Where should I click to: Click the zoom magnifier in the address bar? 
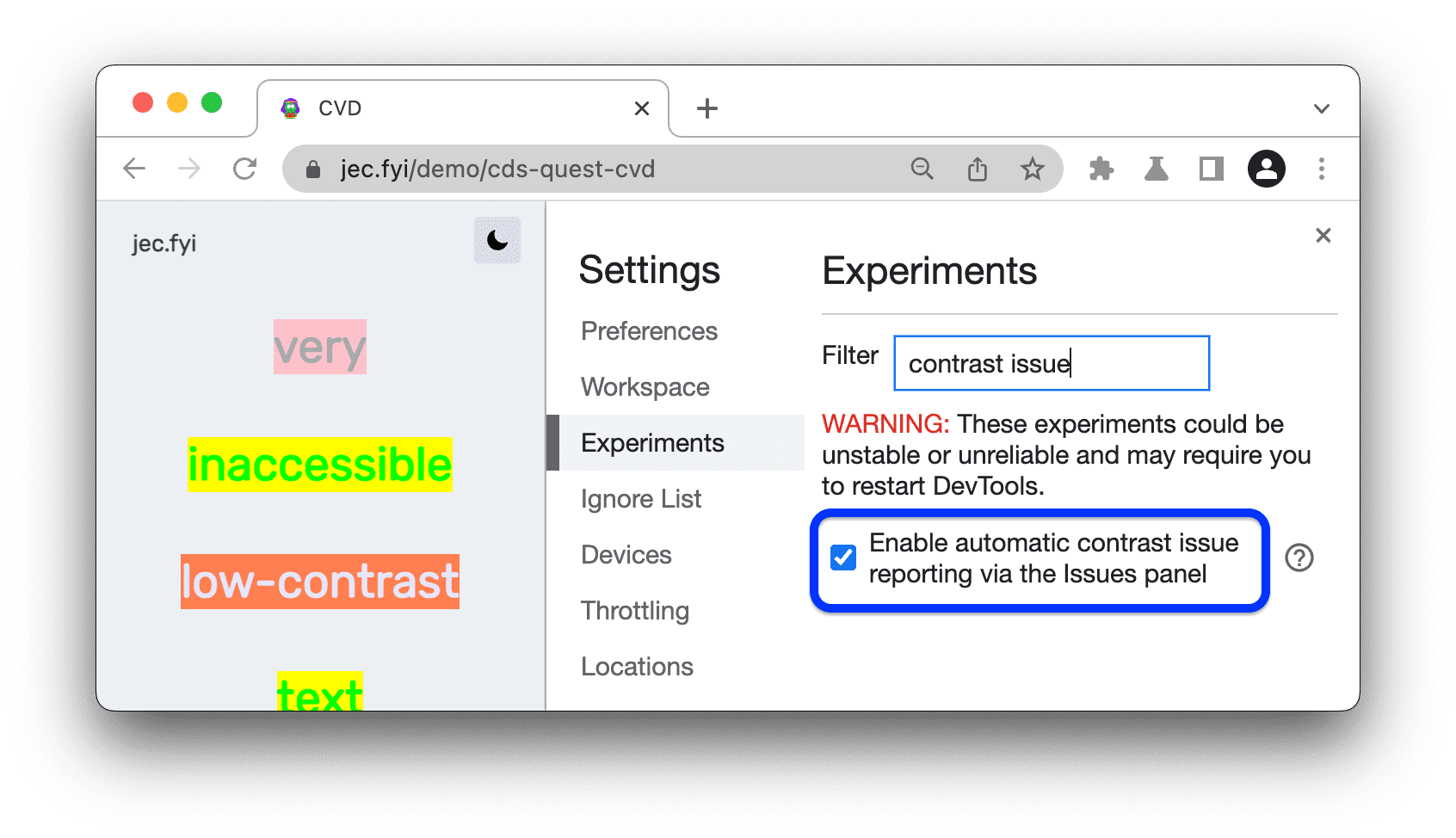922,169
